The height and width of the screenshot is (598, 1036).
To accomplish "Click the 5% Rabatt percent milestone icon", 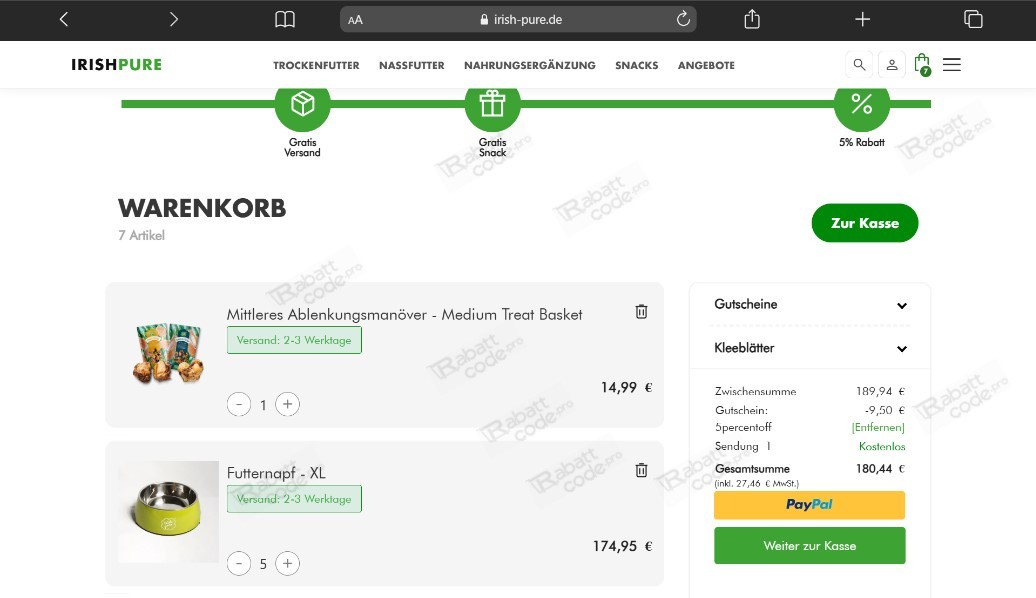I will pos(862,104).
